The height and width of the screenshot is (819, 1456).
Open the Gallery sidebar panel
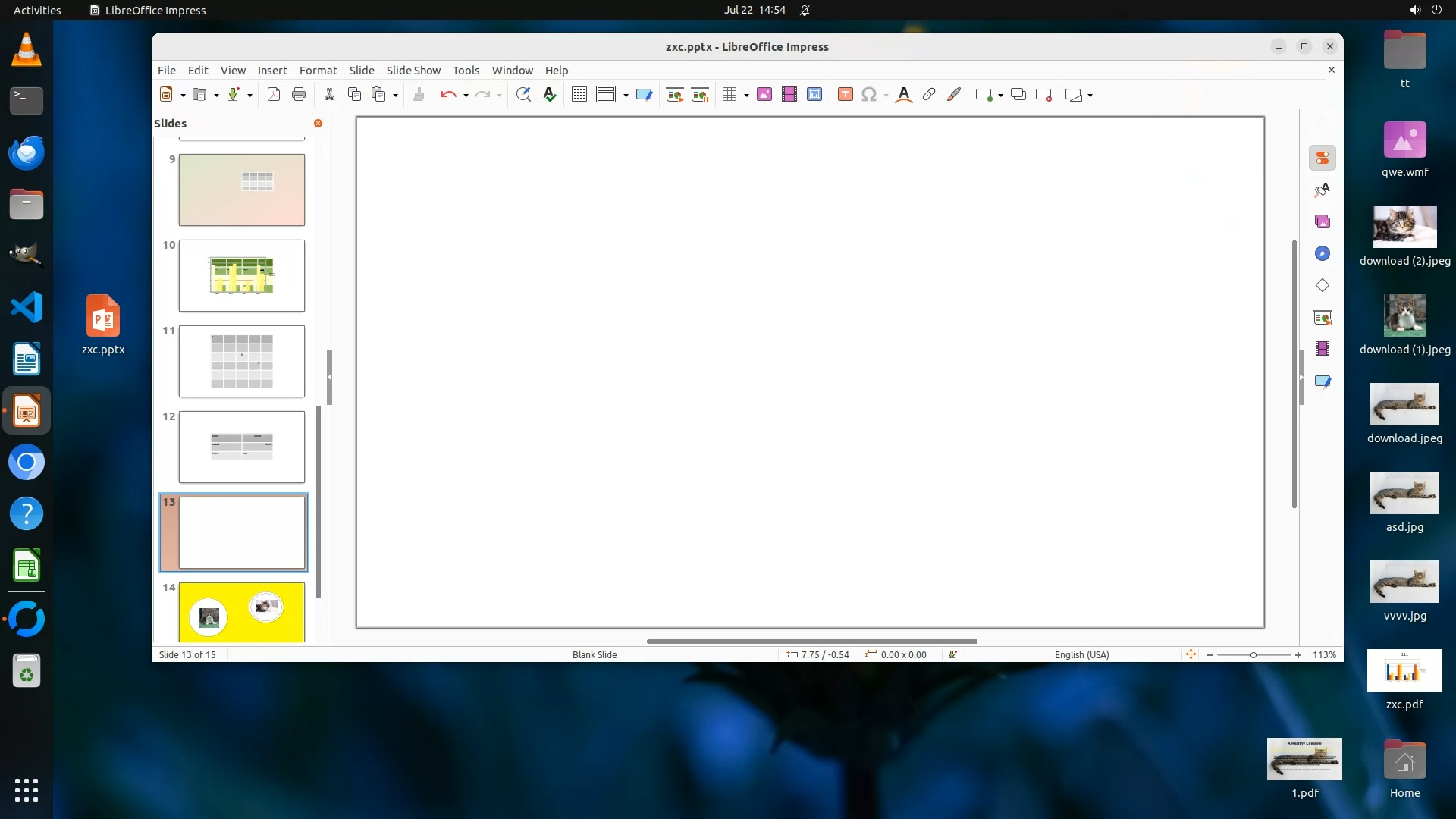tap(1323, 222)
